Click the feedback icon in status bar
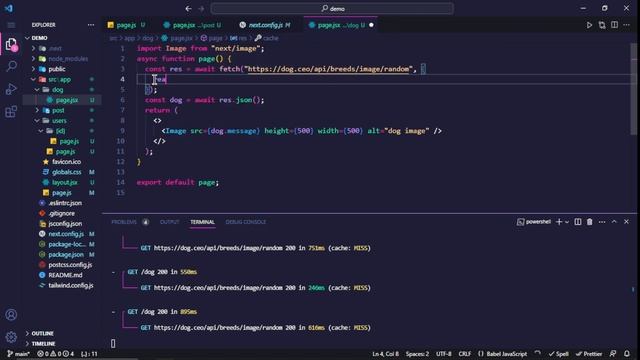 click(x=613, y=353)
